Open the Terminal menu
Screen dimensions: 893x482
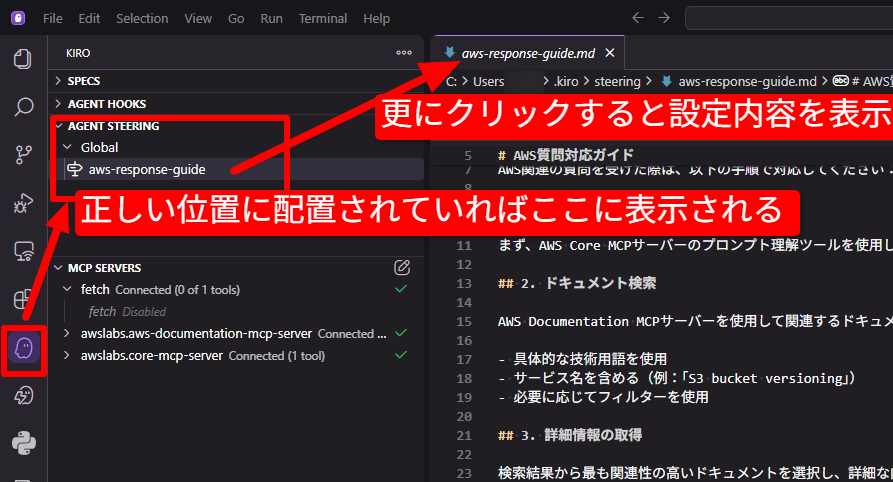point(322,18)
